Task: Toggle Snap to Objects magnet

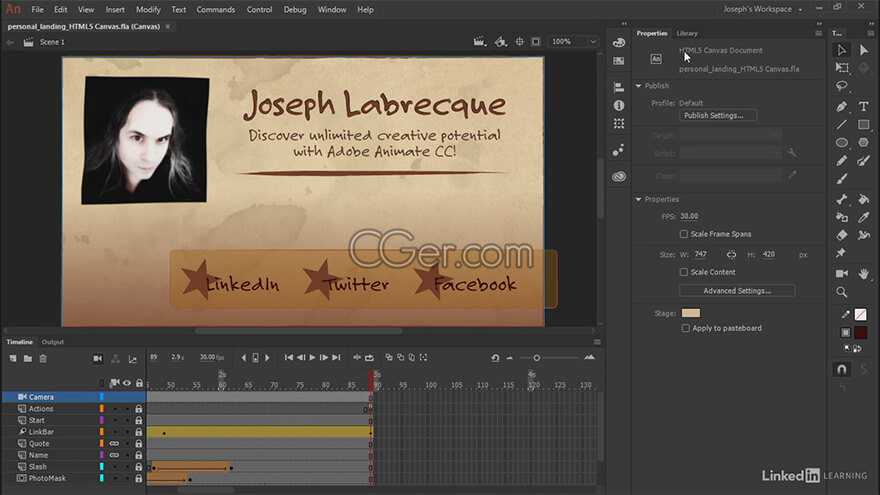Action: [842, 369]
